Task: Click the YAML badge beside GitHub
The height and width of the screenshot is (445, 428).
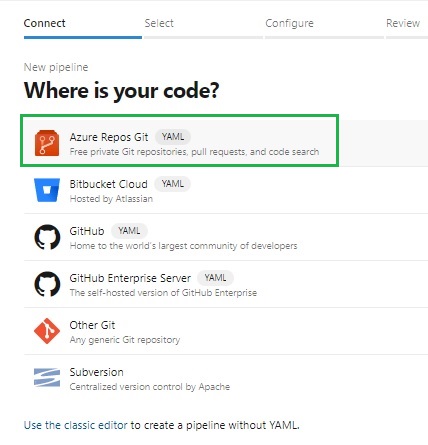Action: [129, 231]
